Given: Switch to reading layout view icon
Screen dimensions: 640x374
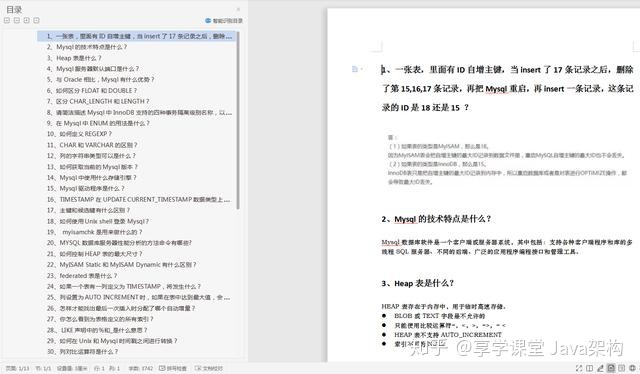Looking at the screenshot, I should click(x=590, y=368).
